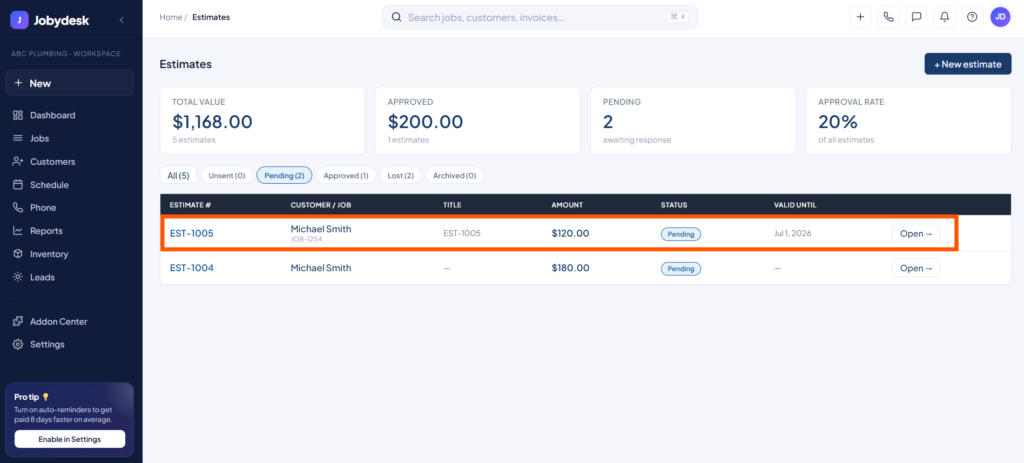Switch to the Approved (1) filter tab

tap(346, 176)
